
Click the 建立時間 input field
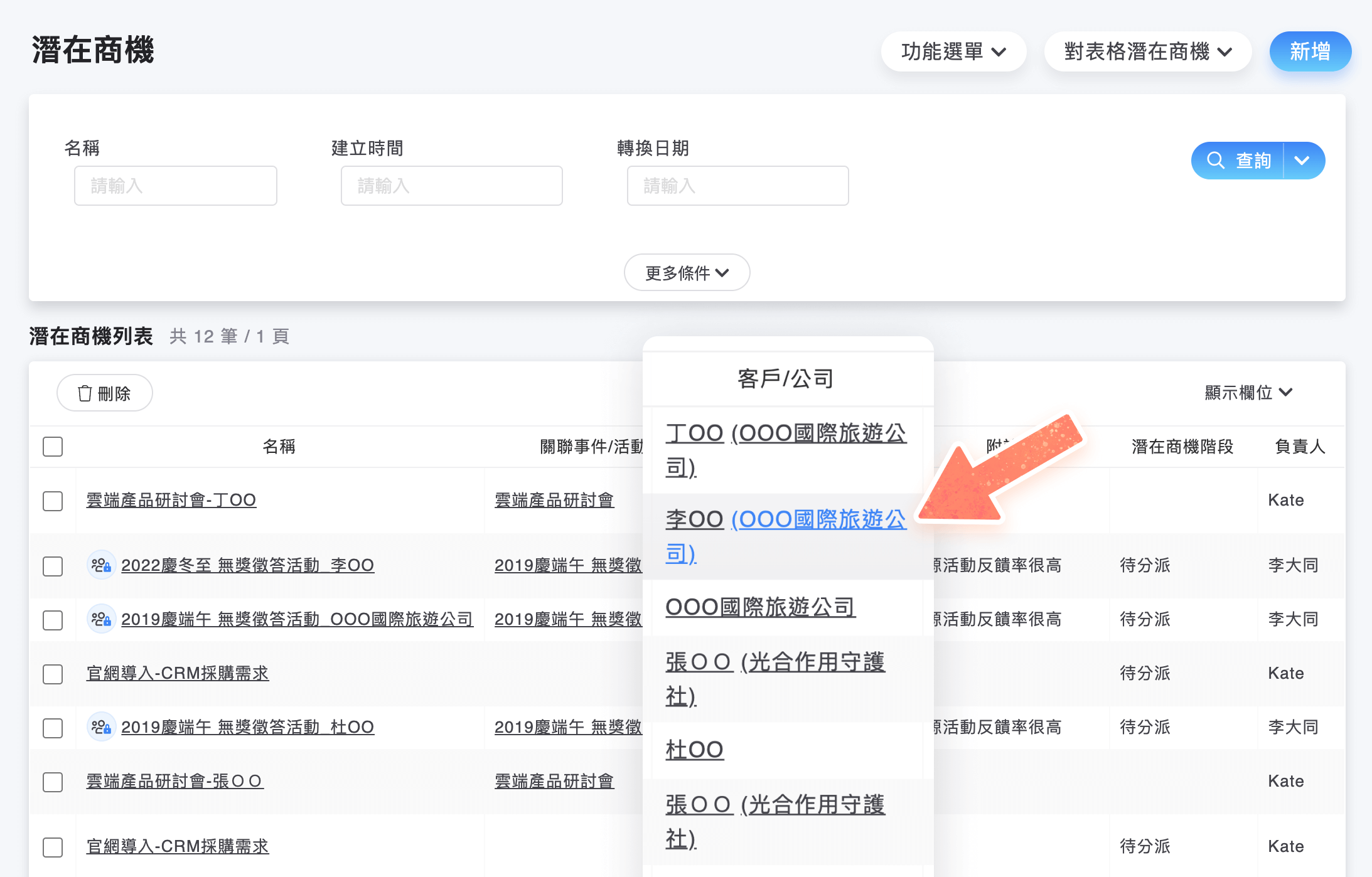coord(451,186)
